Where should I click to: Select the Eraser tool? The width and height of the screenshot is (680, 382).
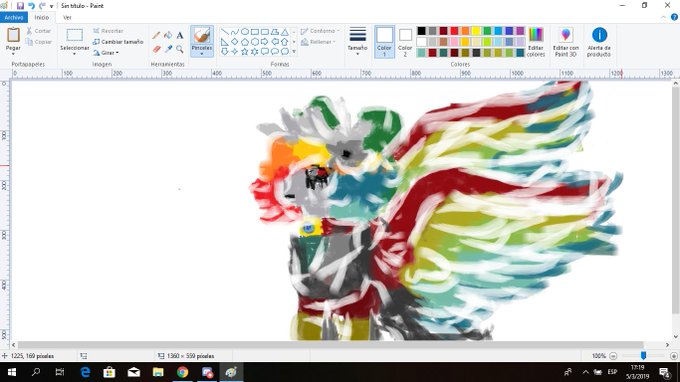pyautogui.click(x=156, y=49)
